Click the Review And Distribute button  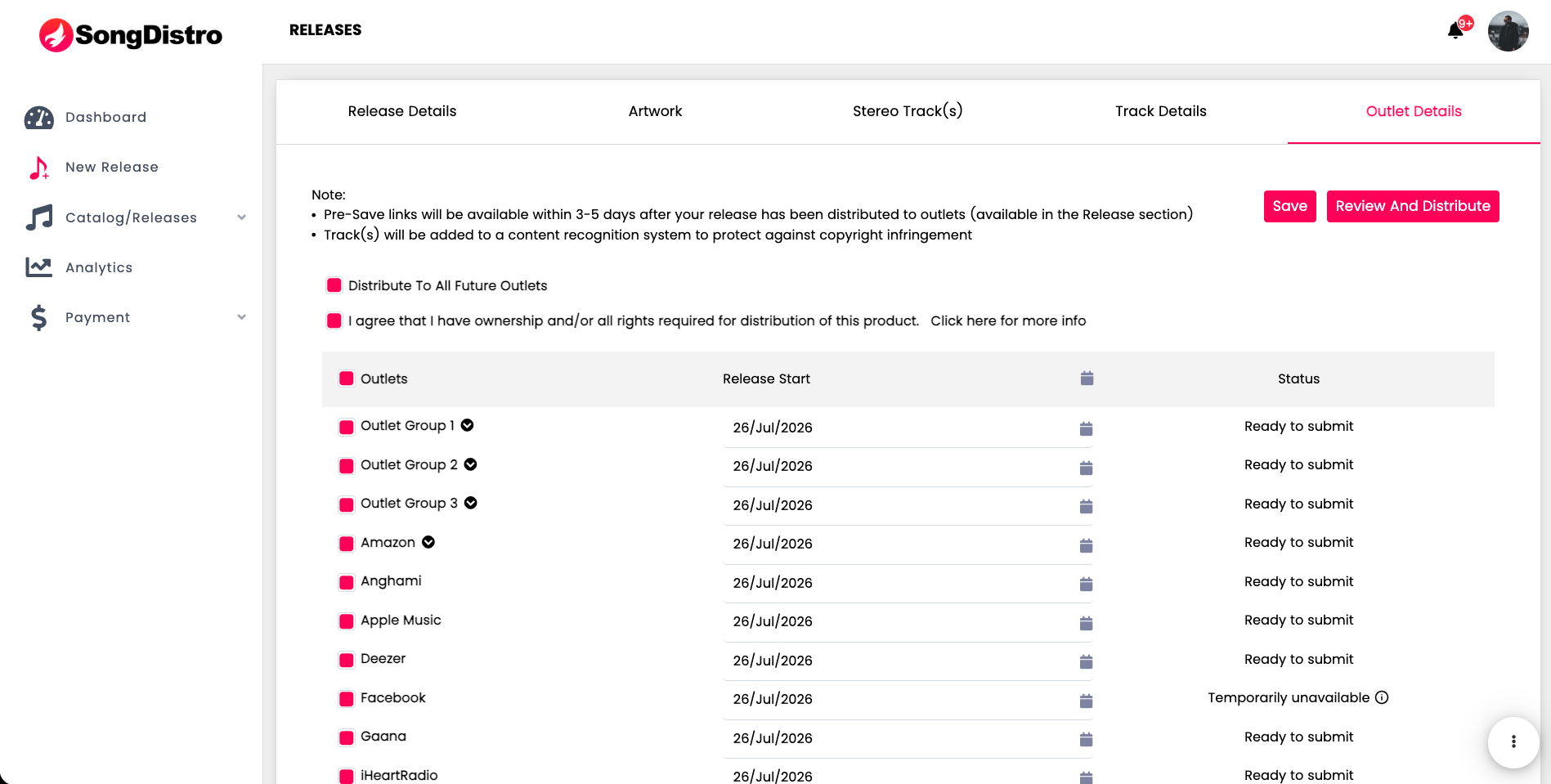1413,206
